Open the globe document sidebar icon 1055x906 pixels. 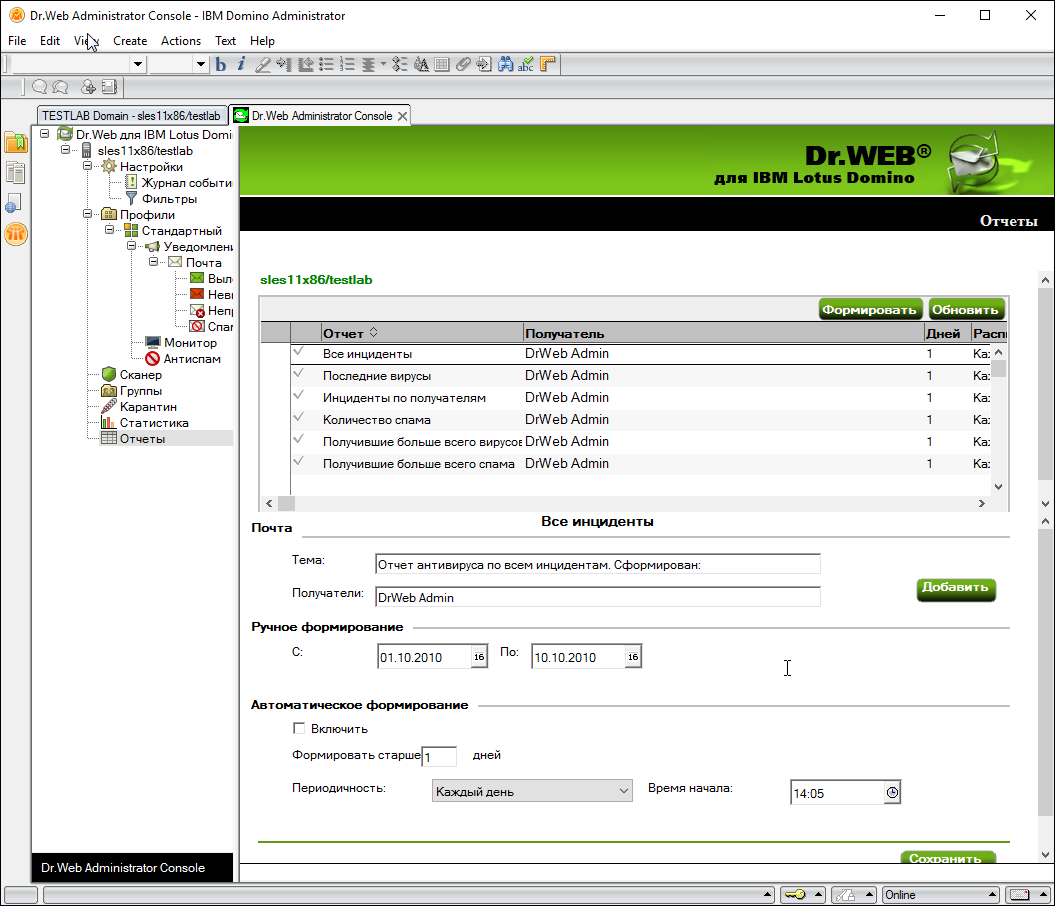pos(14,203)
